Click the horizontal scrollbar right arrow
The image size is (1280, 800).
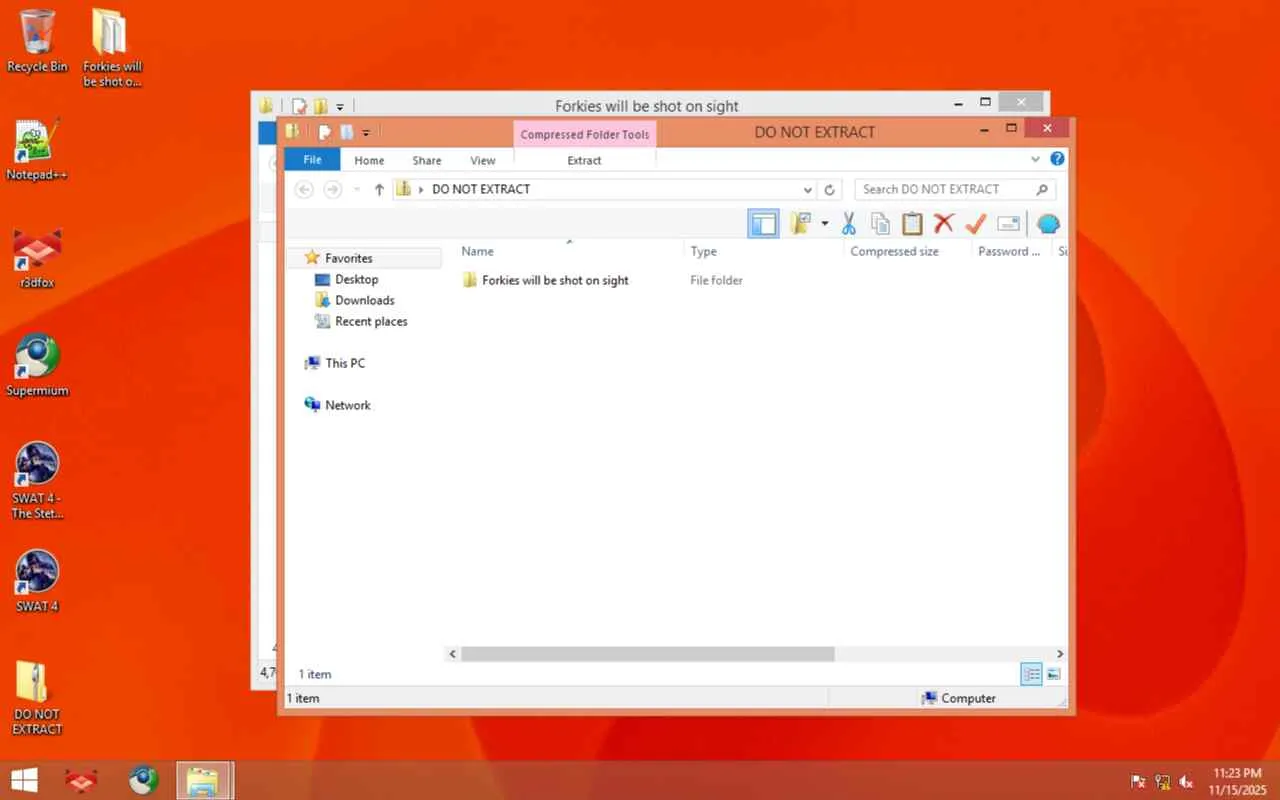point(1060,654)
